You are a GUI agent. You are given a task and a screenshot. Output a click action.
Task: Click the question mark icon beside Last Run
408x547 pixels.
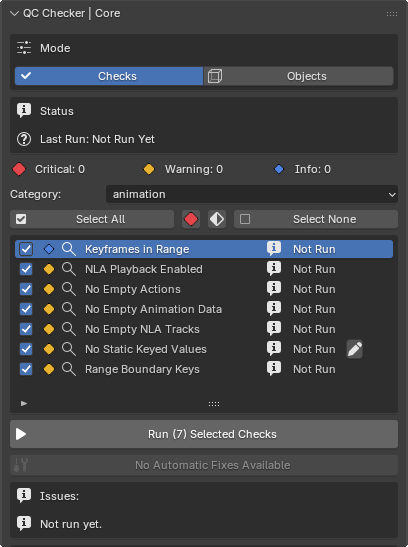[24, 139]
